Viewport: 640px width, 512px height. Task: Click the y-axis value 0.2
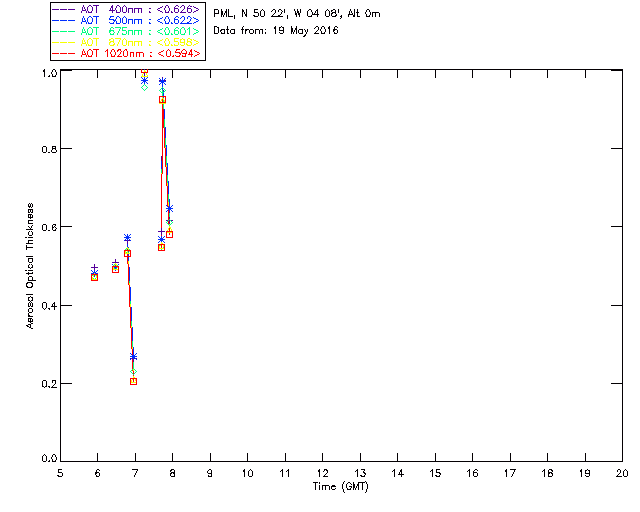[49, 384]
